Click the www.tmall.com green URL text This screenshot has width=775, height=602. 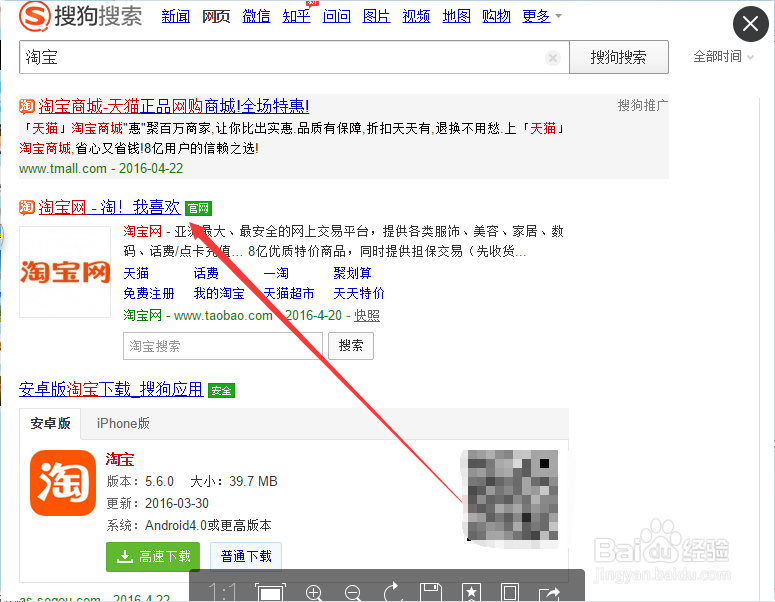(63, 169)
